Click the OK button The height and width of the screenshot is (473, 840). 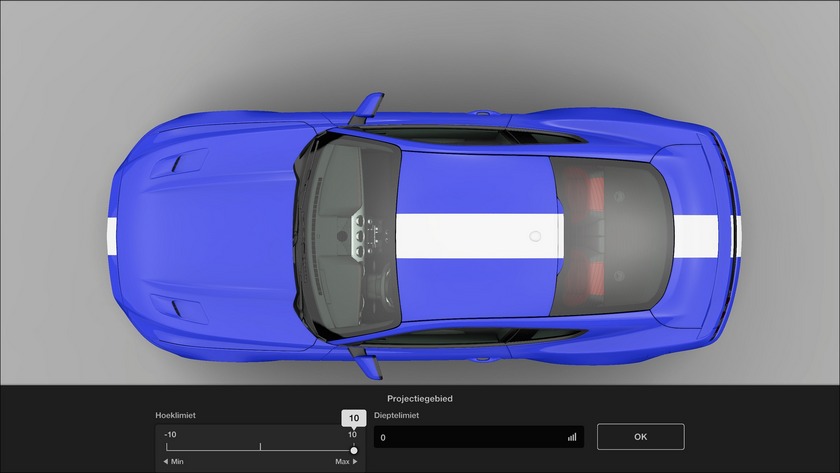point(640,437)
